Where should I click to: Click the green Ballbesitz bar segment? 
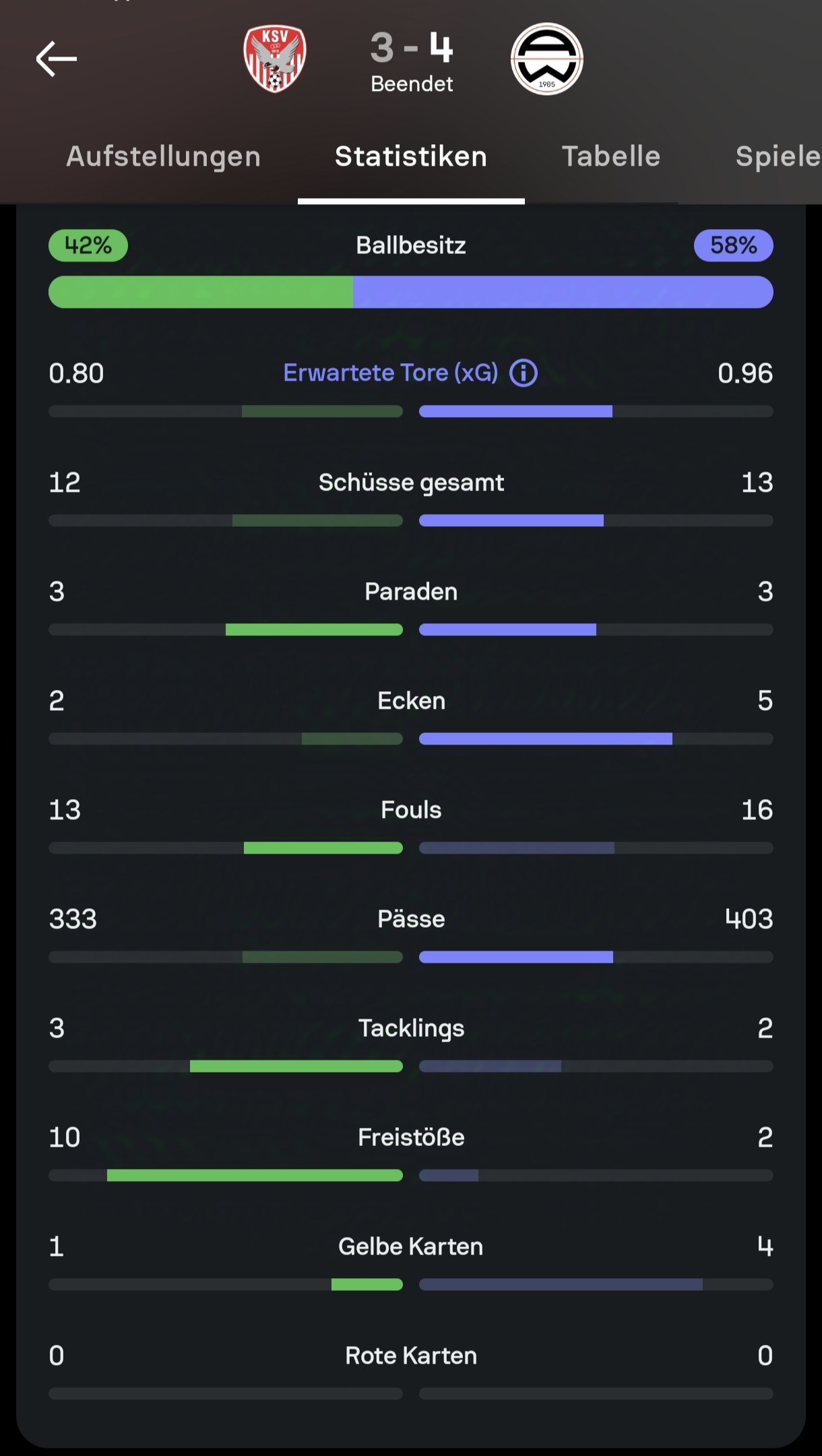coord(201,292)
